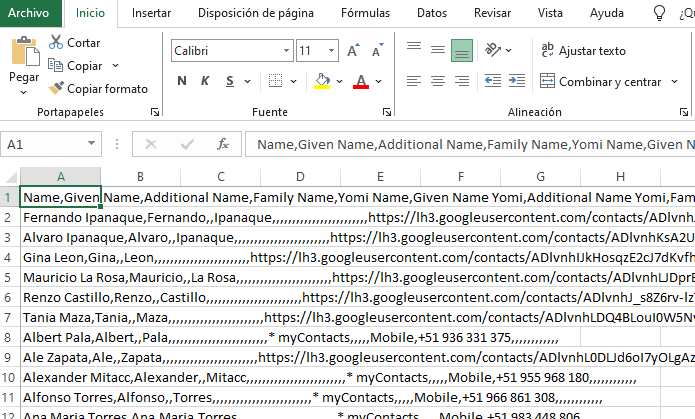This screenshot has height=419, width=695.
Task: Open borders dropdown arrow
Action: click(x=293, y=82)
